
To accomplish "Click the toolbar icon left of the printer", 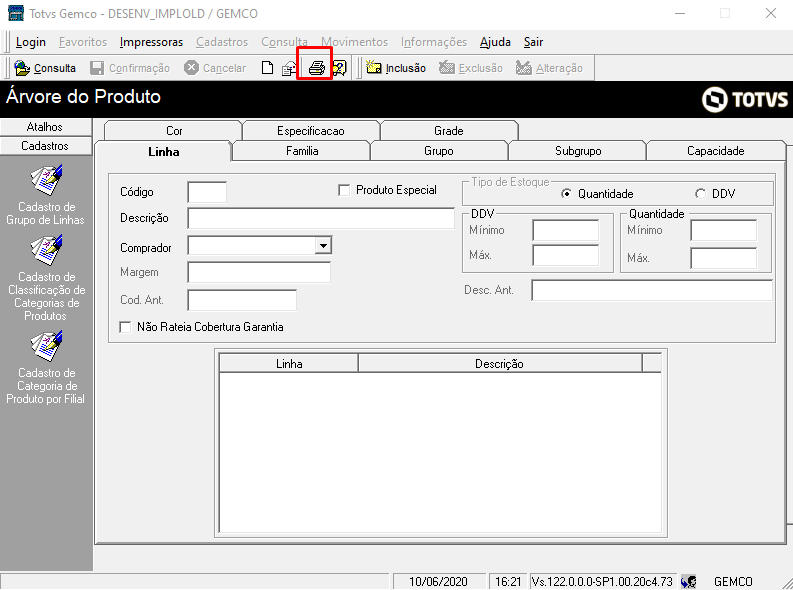I will tap(290, 69).
